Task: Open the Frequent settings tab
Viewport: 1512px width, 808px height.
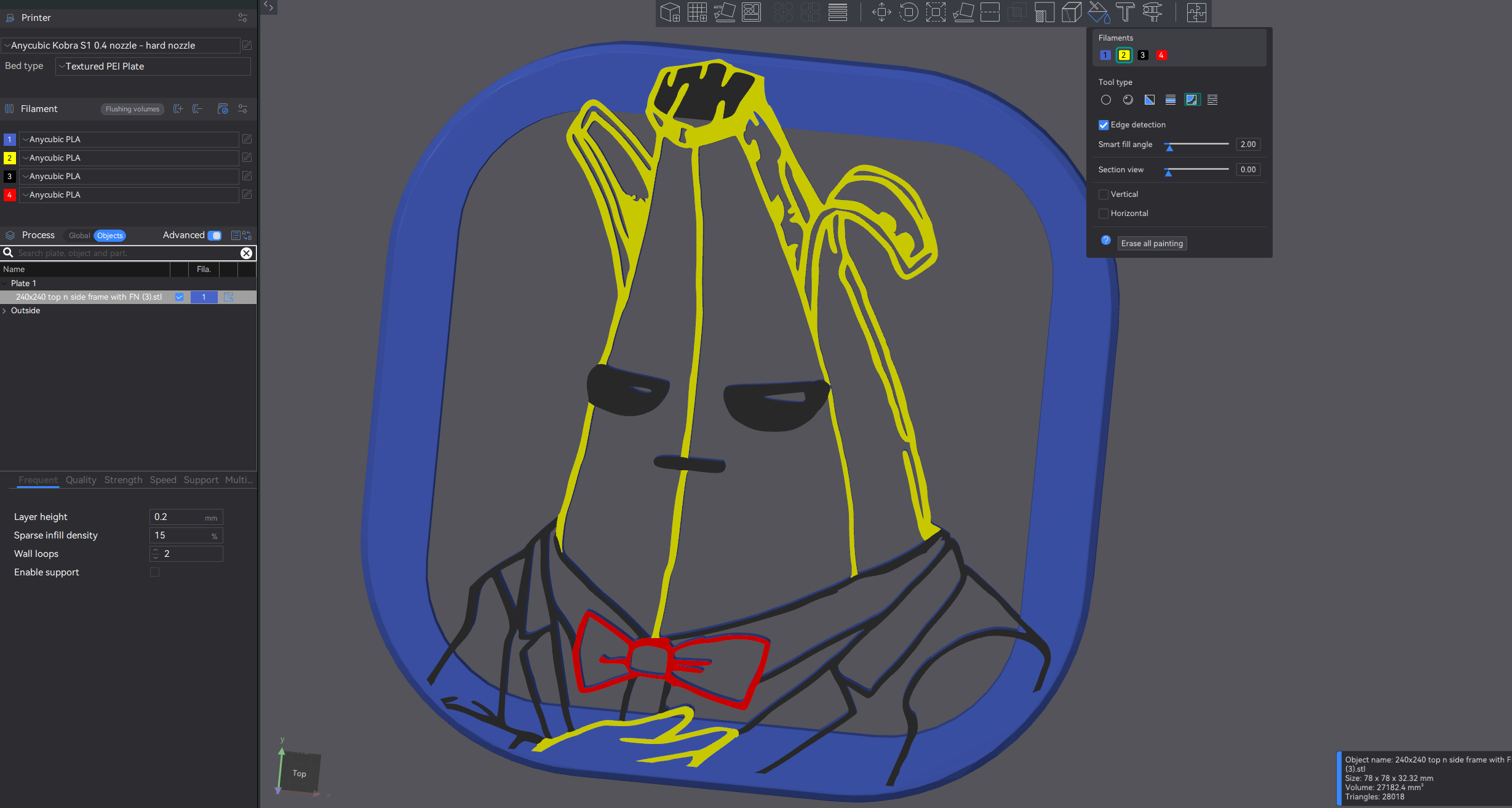Action: (38, 480)
